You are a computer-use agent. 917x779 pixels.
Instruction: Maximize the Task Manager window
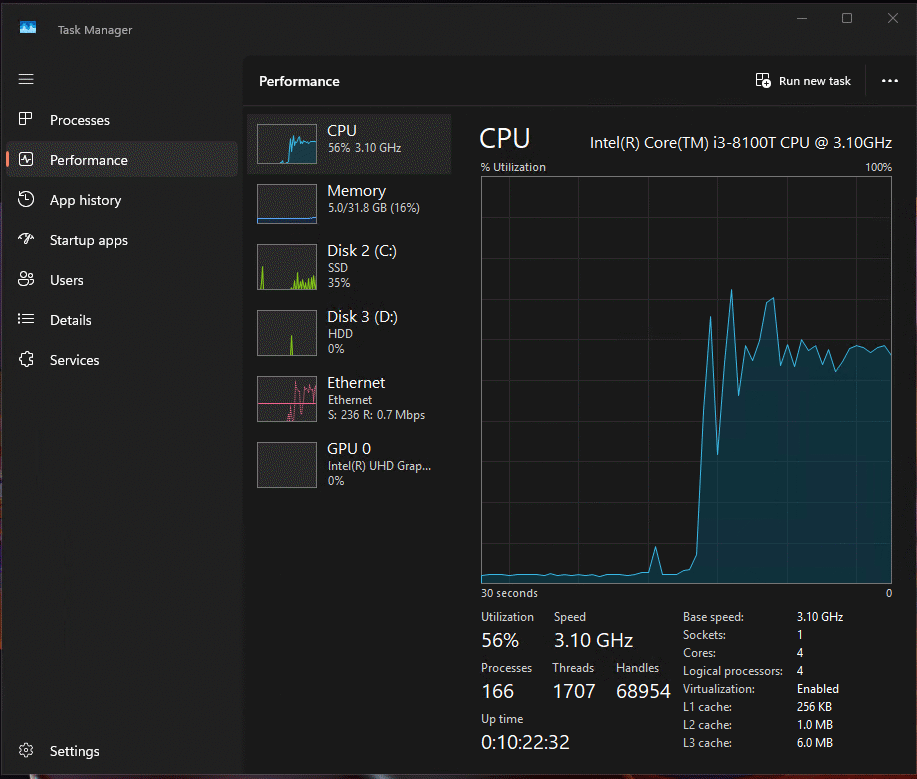(847, 18)
